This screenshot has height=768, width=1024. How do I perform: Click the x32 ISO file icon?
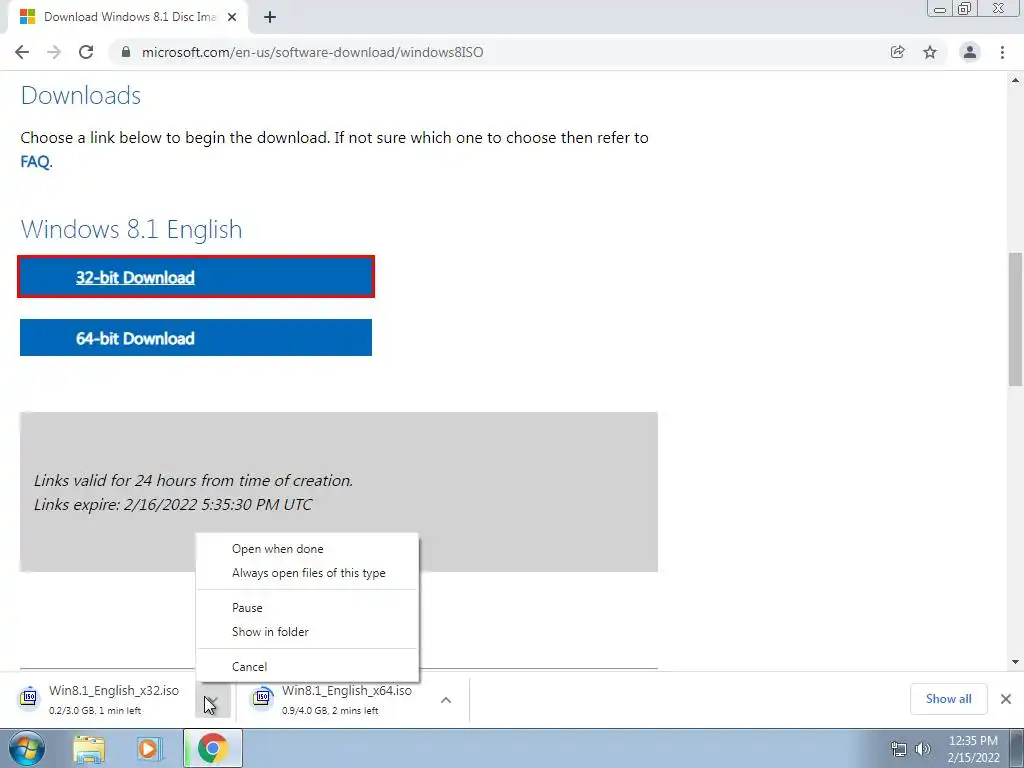tap(28, 697)
